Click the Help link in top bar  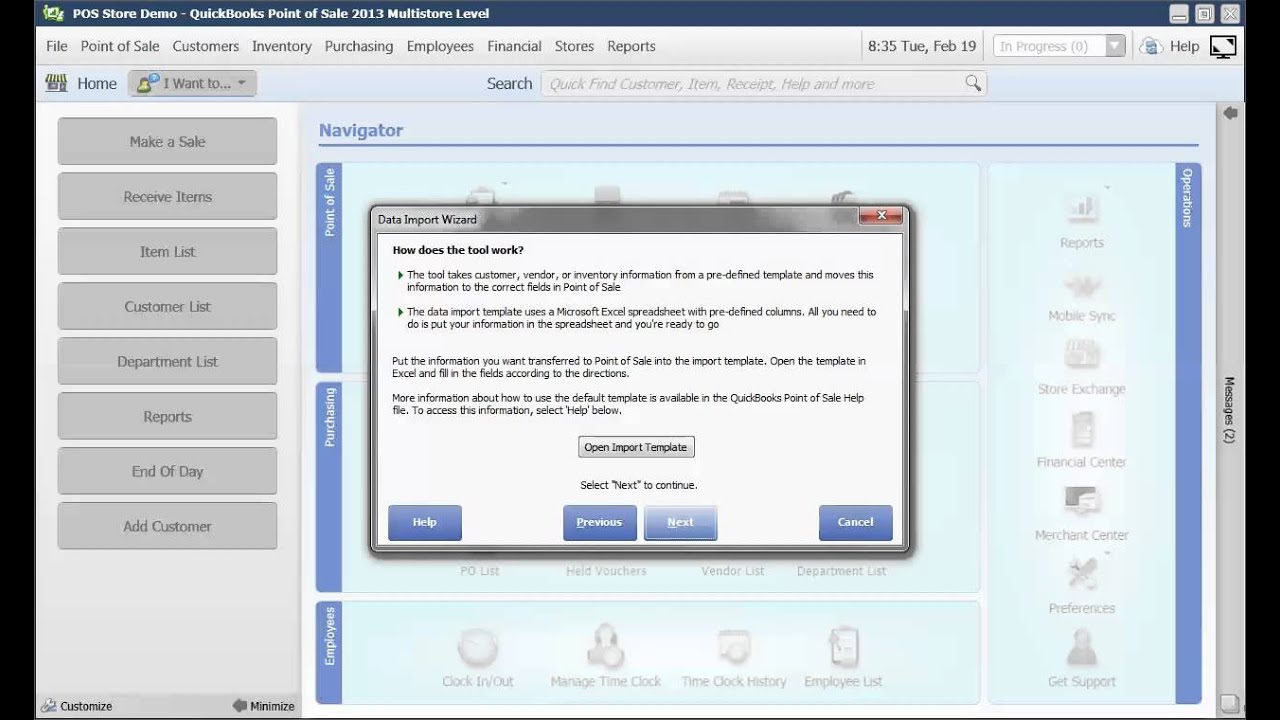click(x=1184, y=46)
